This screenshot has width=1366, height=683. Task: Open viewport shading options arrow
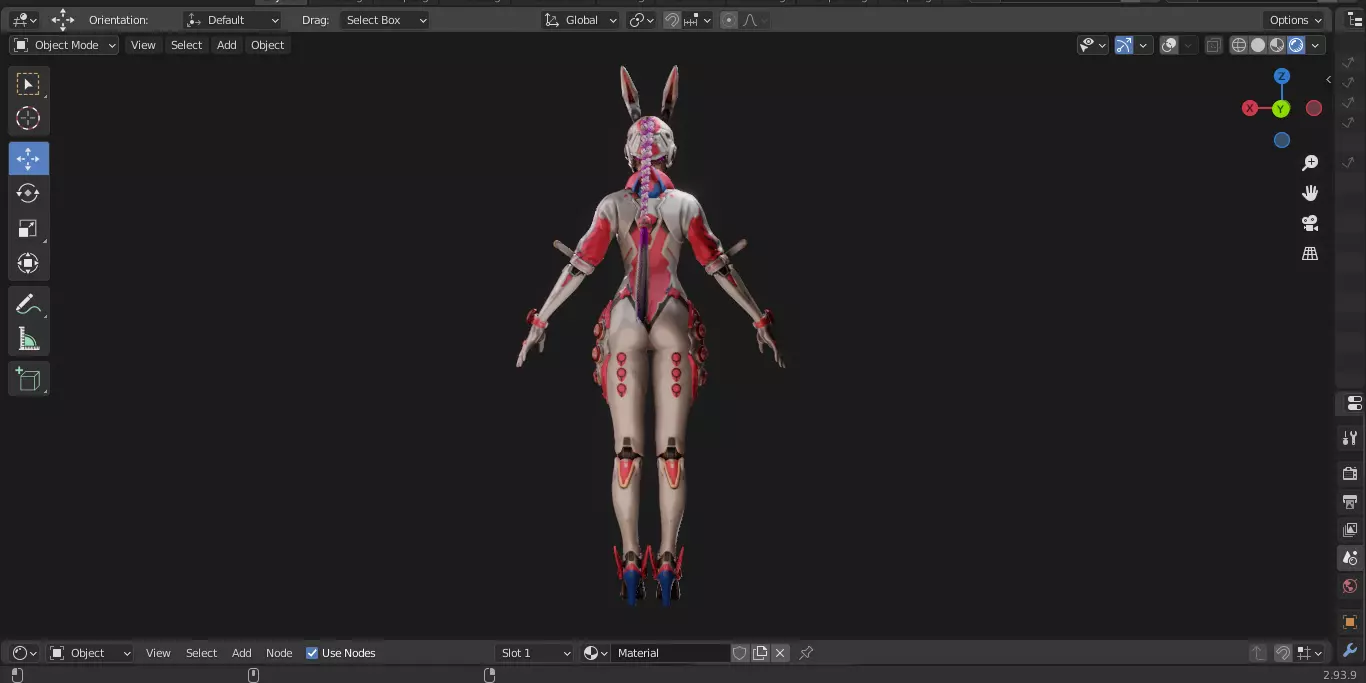point(1316,45)
